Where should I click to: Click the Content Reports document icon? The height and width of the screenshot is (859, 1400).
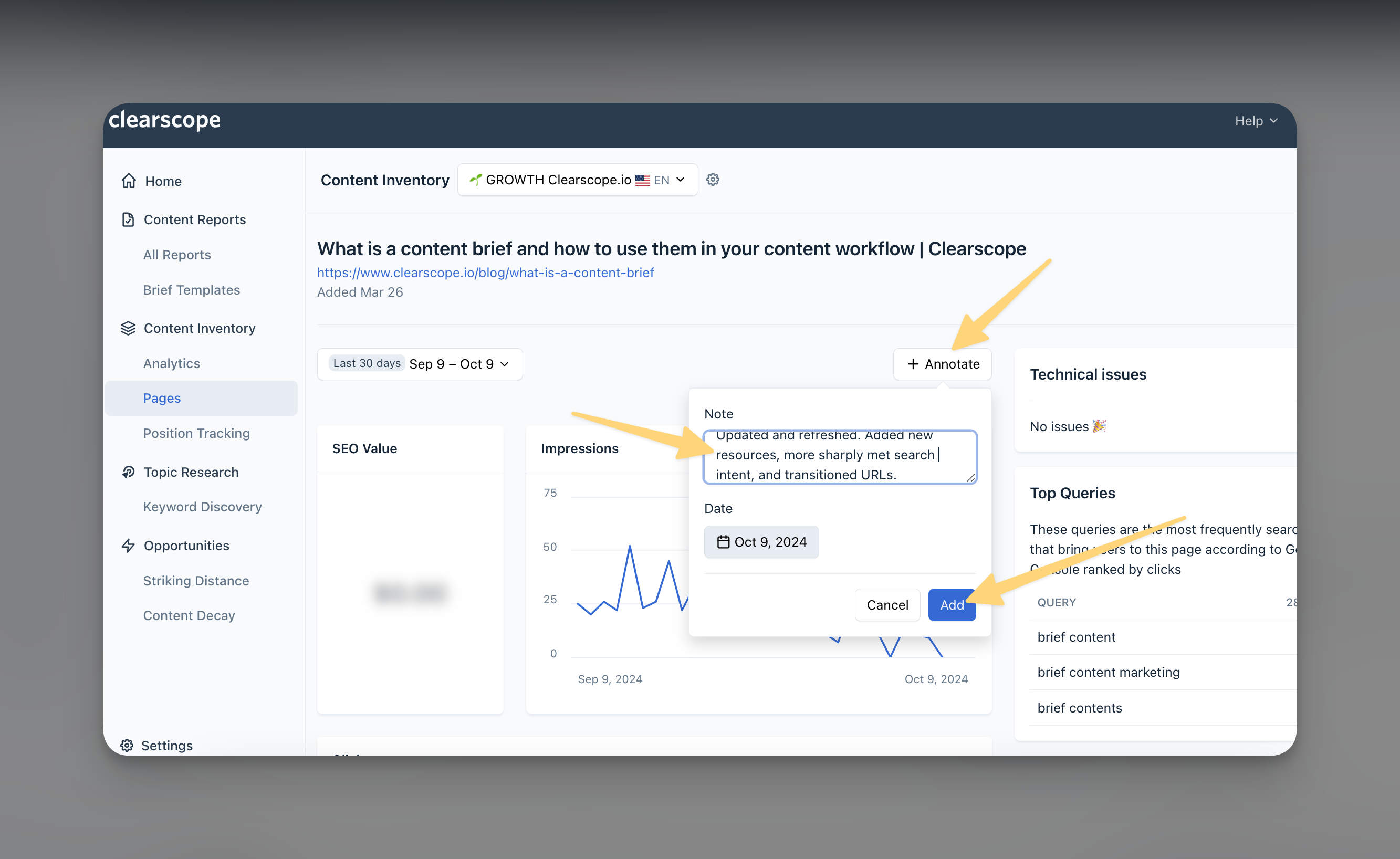click(128, 219)
